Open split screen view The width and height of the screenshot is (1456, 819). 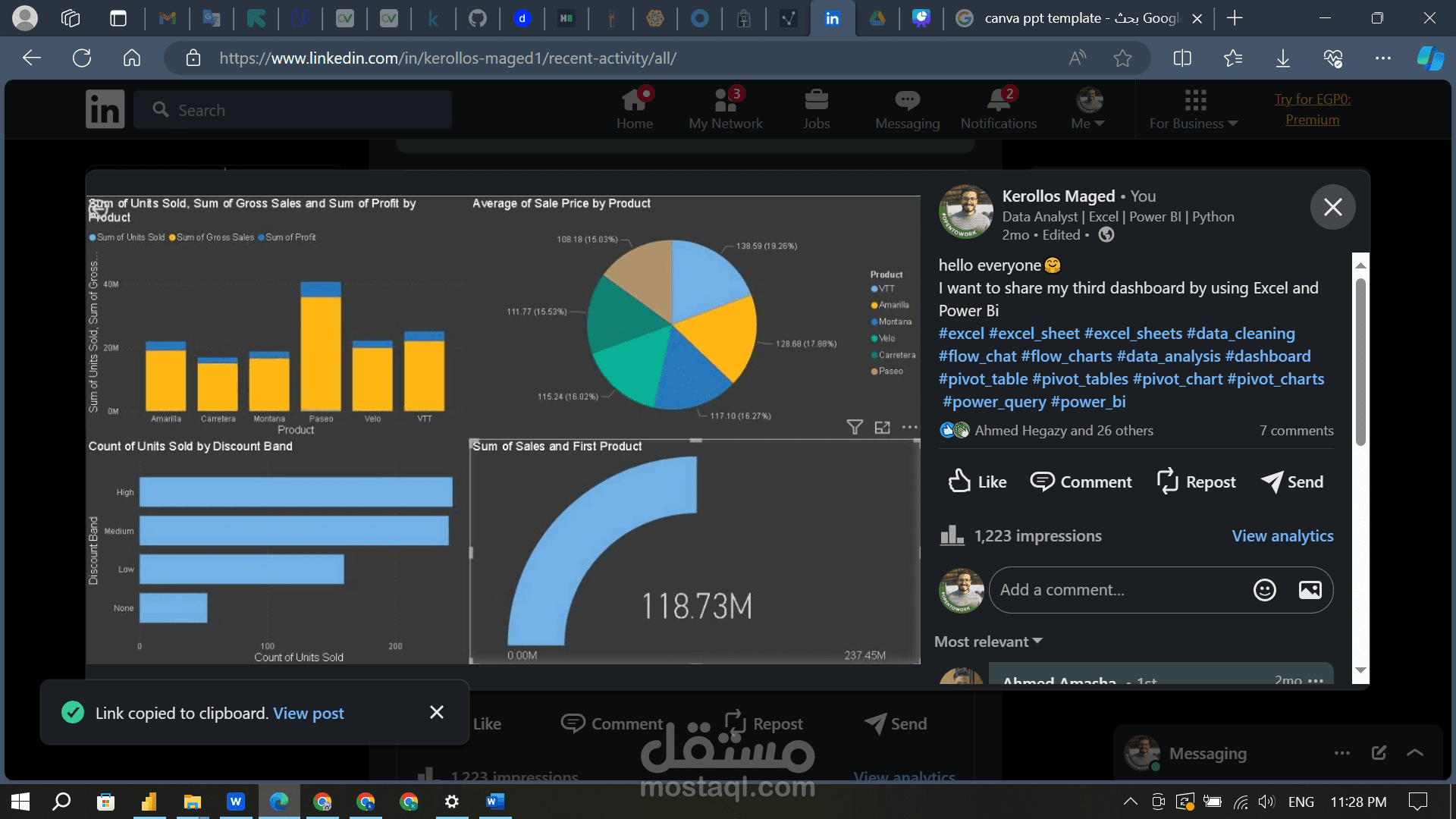1182,58
